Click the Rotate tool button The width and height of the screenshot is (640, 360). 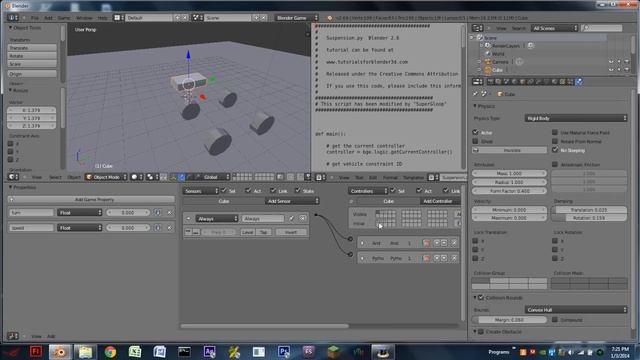tap(32, 56)
